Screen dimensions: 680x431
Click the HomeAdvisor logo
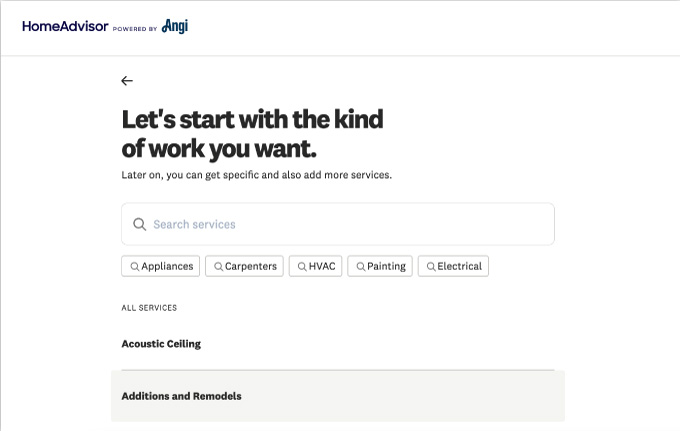[64, 27]
